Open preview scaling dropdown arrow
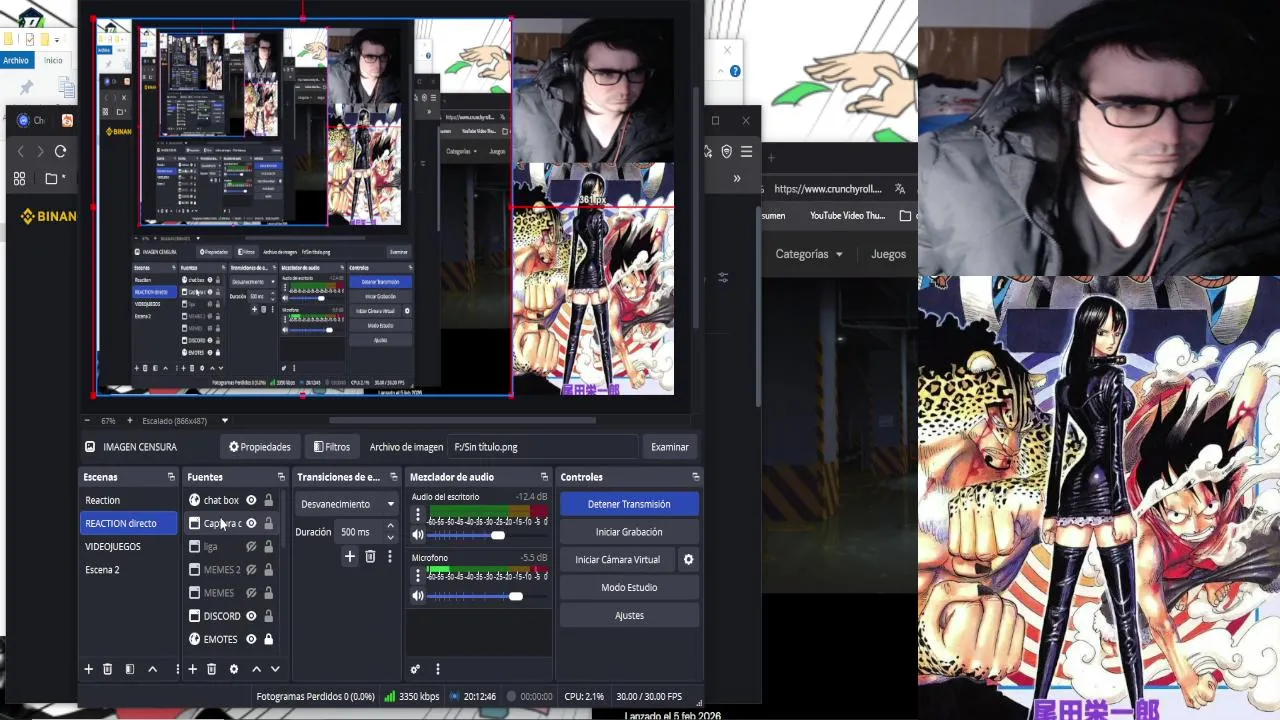 (x=225, y=421)
